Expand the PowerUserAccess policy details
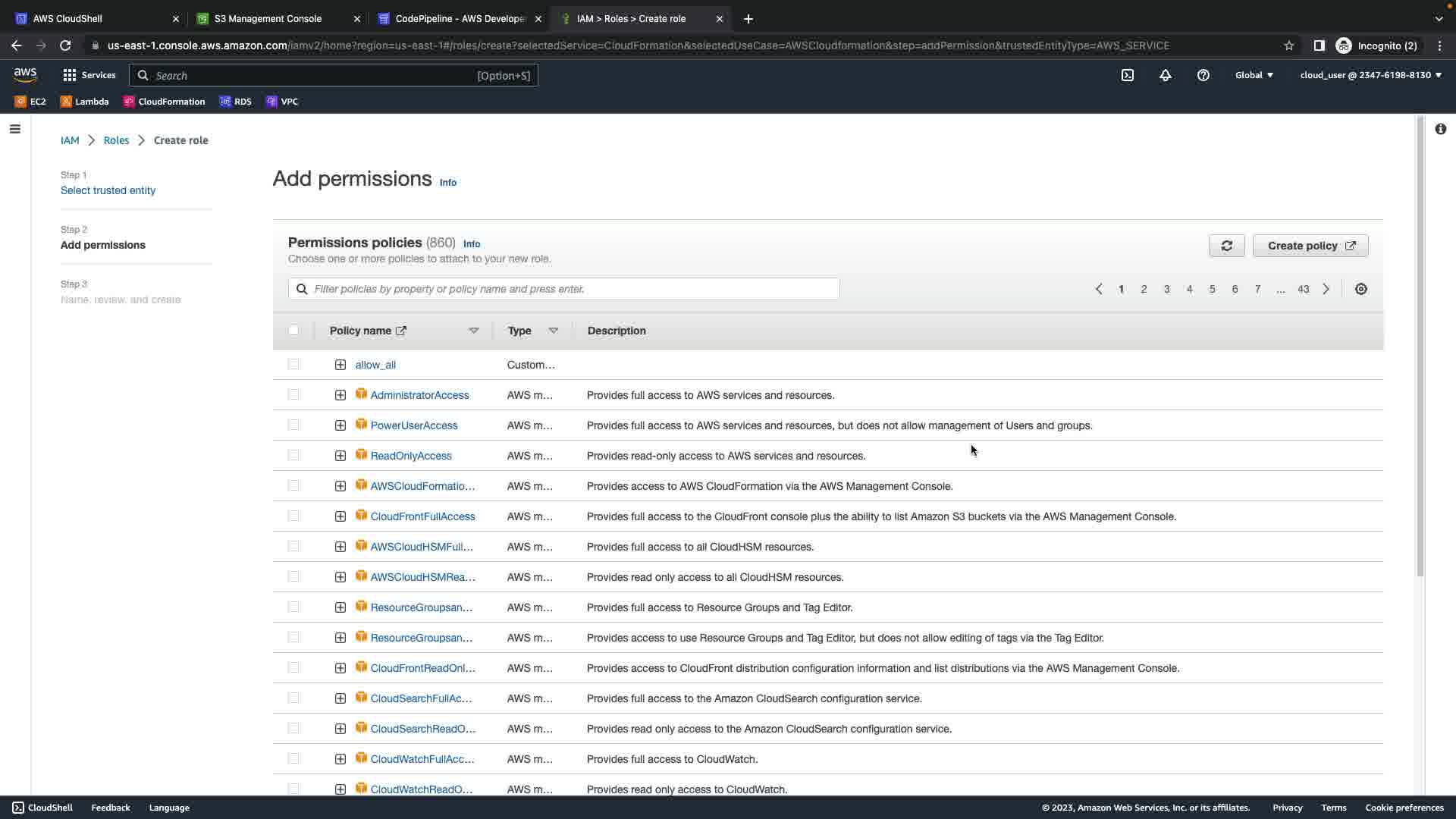This screenshot has width=1456, height=819. tap(340, 425)
